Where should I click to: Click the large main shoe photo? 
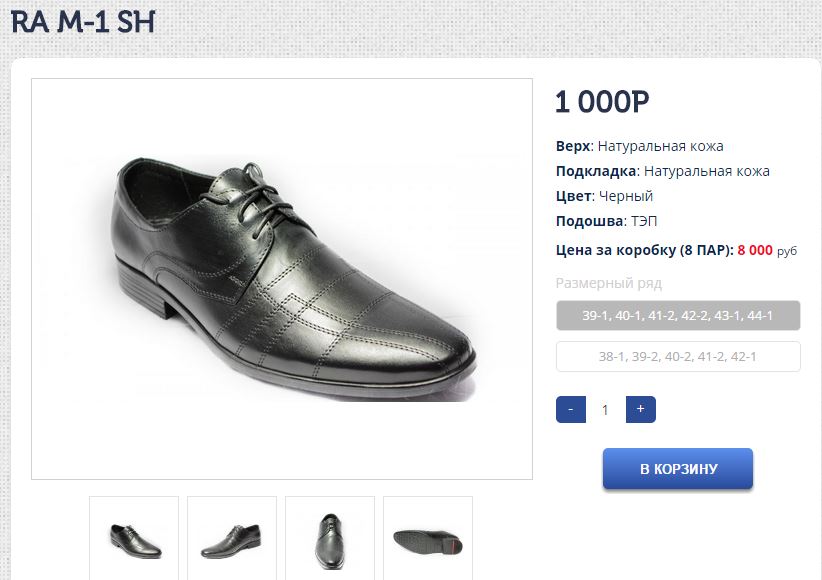click(x=282, y=279)
